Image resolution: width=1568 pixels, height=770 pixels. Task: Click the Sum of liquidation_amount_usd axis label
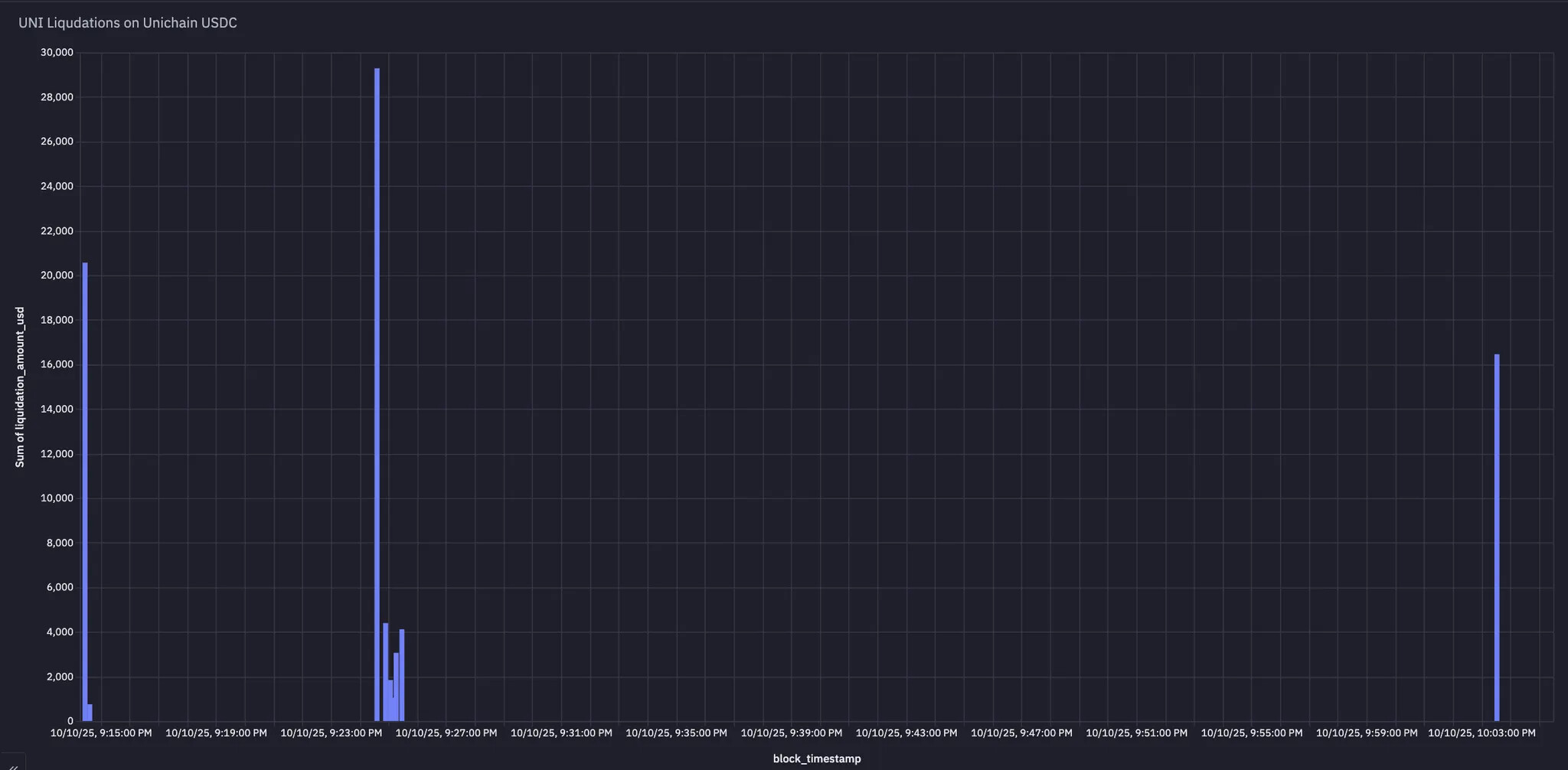tap(20, 387)
